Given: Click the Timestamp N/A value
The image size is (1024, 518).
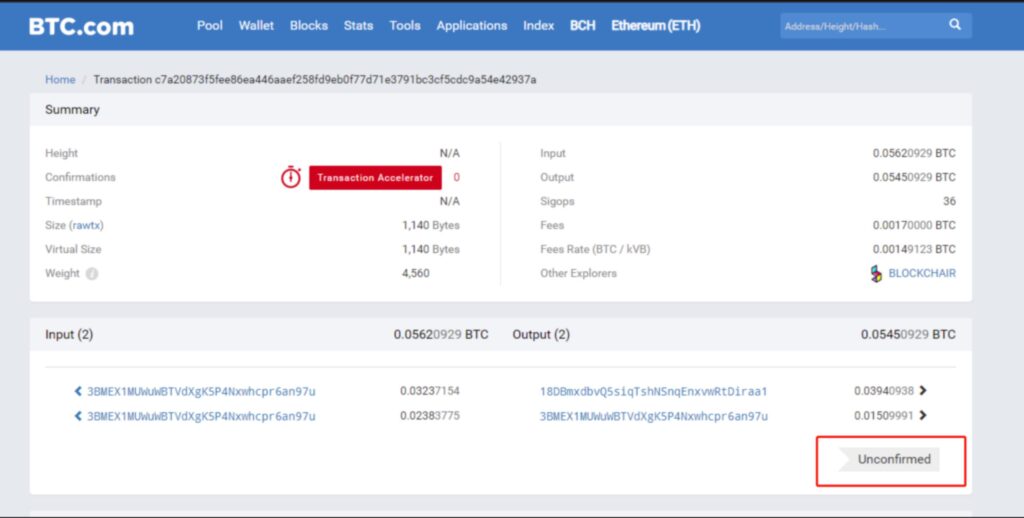Looking at the screenshot, I should [449, 201].
